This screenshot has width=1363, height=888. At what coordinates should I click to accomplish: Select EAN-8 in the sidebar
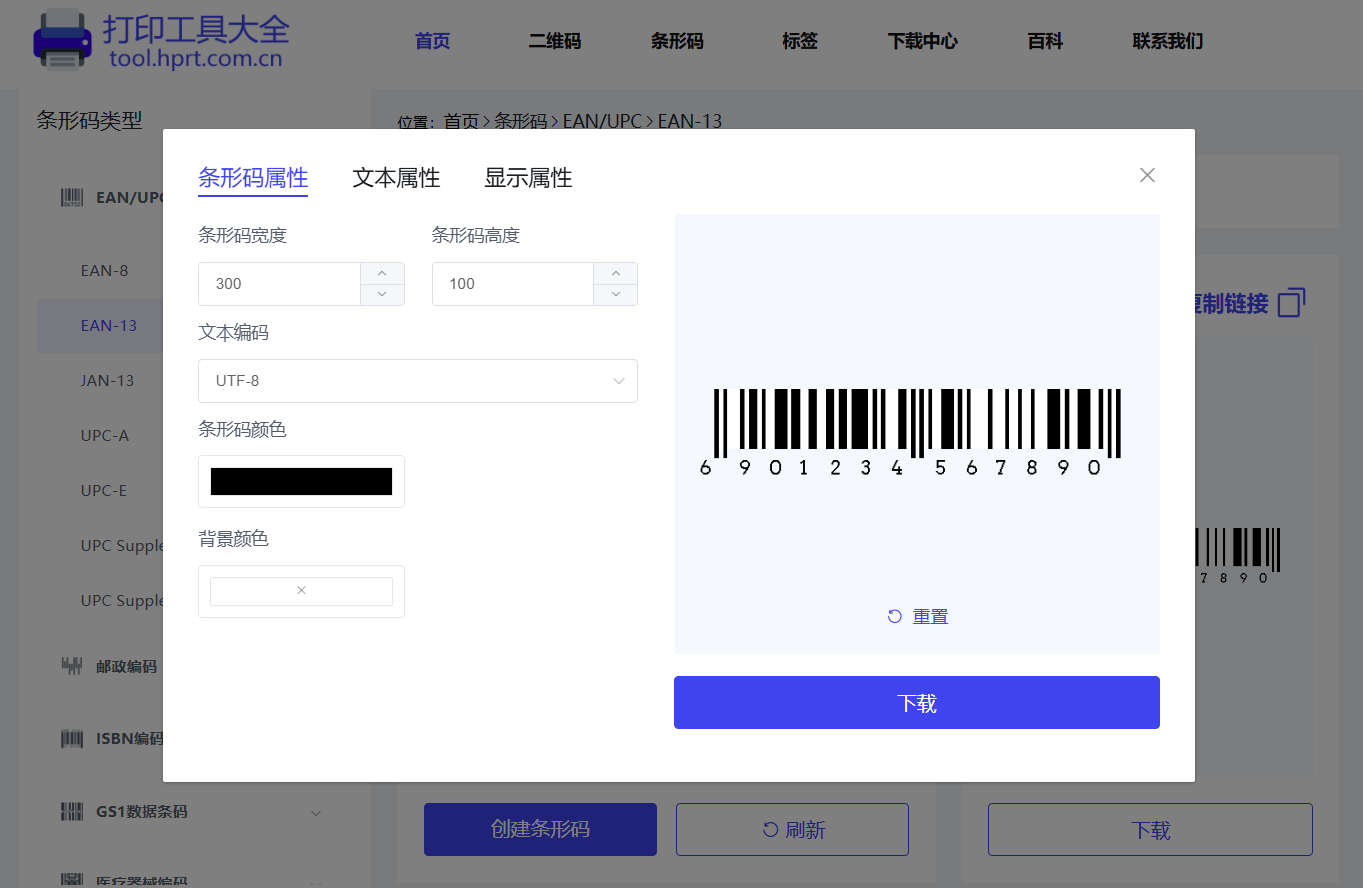coord(104,271)
